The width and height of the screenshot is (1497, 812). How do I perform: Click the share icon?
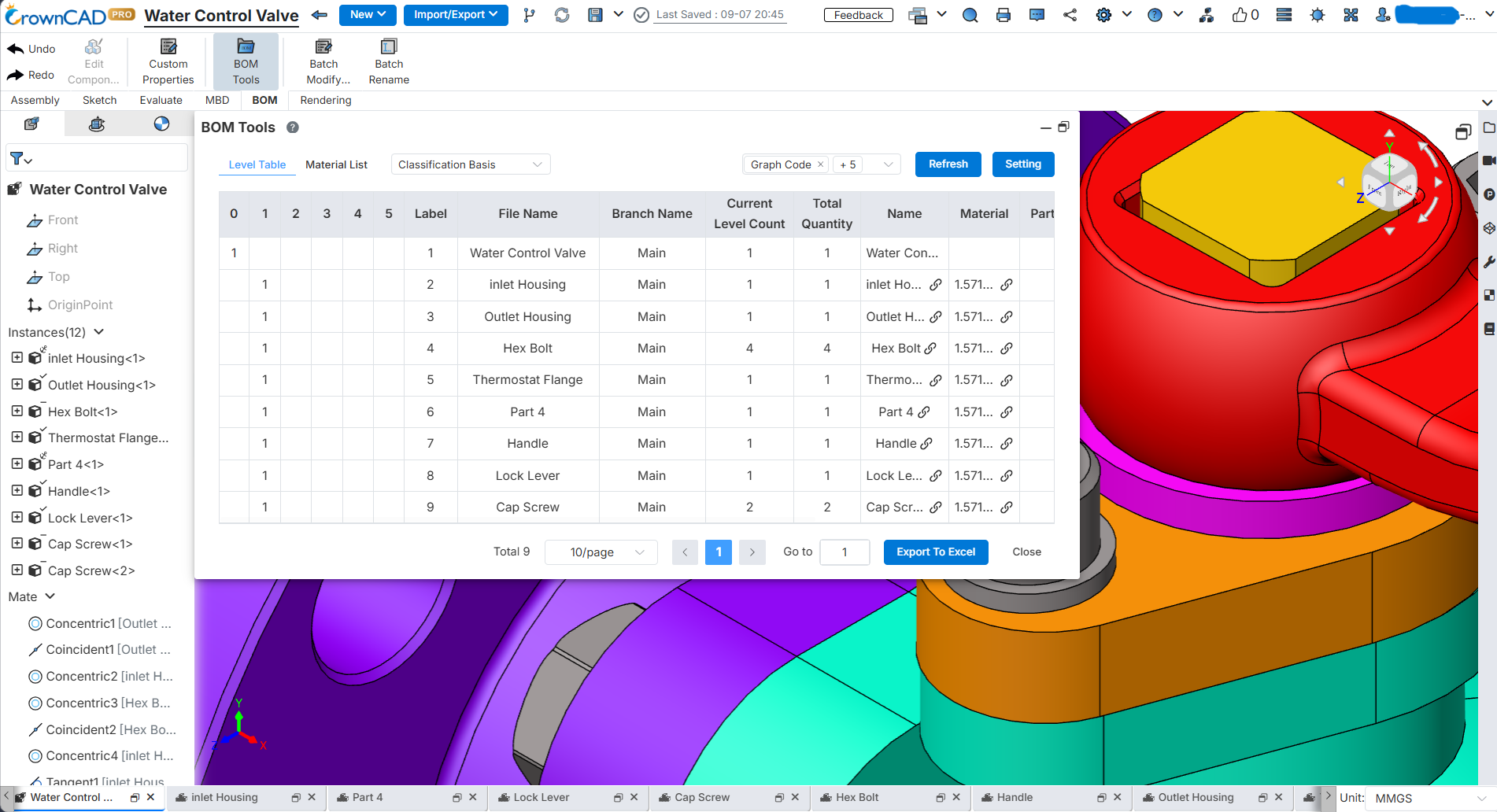coord(1070,15)
